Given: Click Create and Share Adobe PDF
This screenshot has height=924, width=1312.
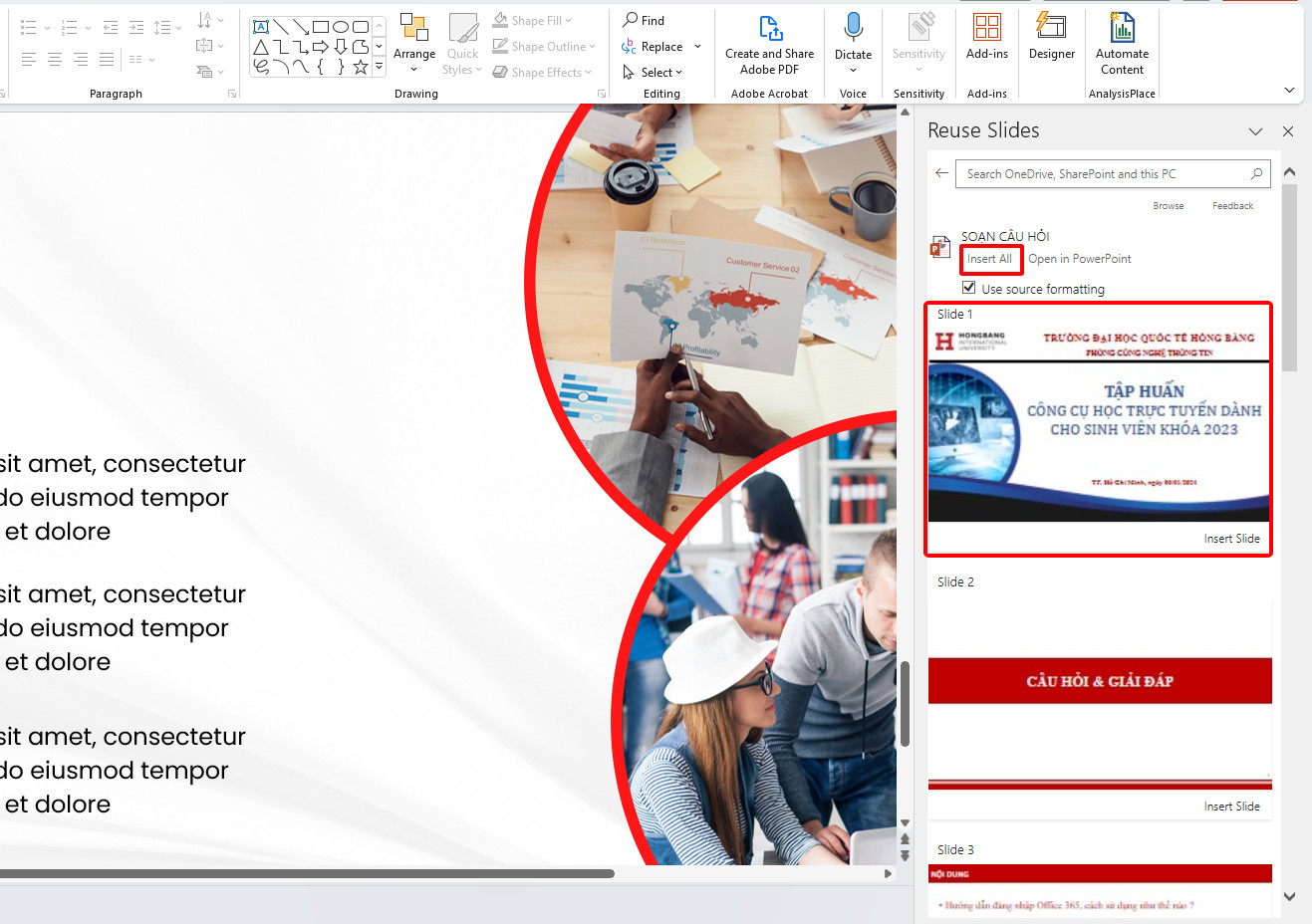Looking at the screenshot, I should pos(769,47).
